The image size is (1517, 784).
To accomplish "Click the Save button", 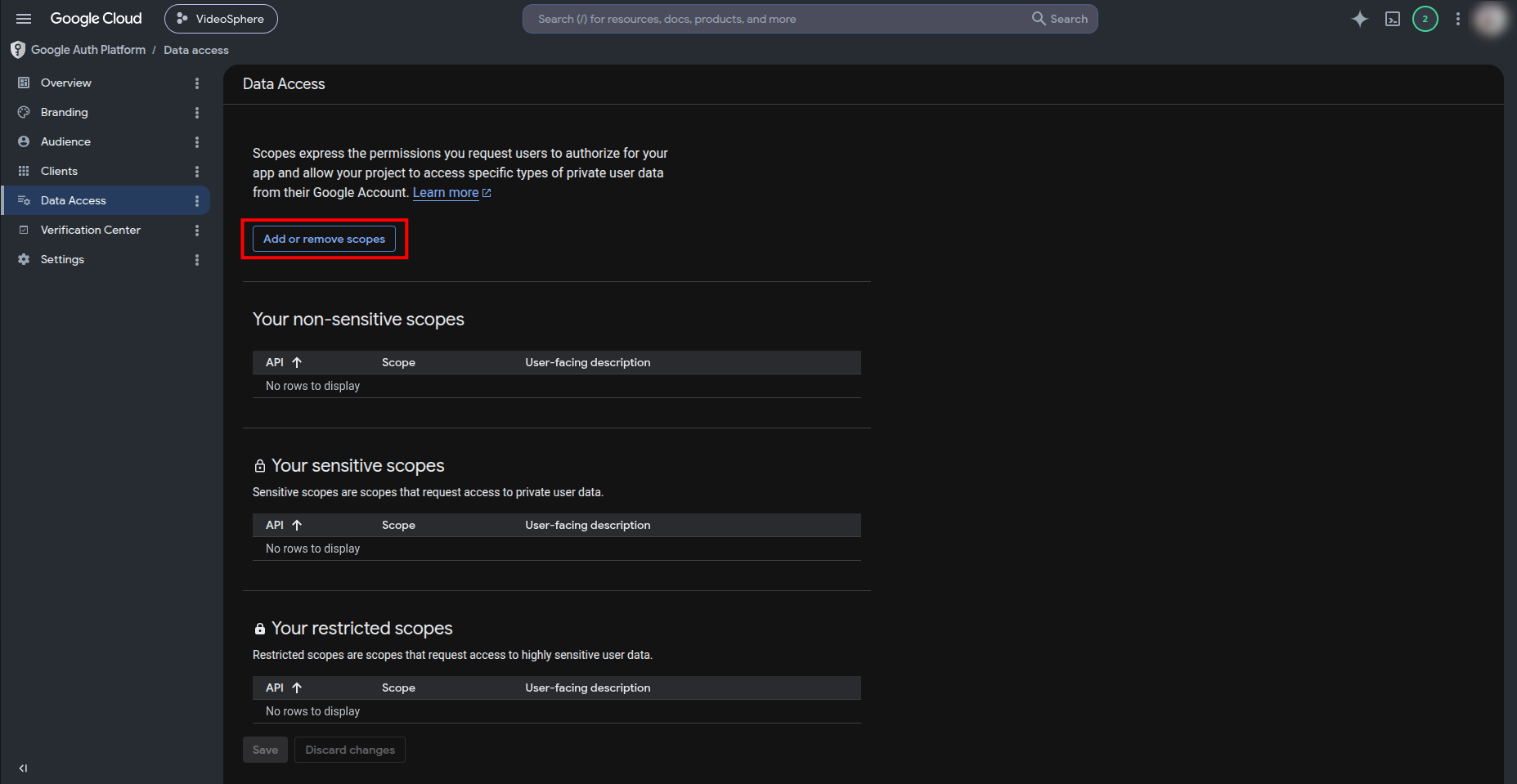I will (265, 750).
